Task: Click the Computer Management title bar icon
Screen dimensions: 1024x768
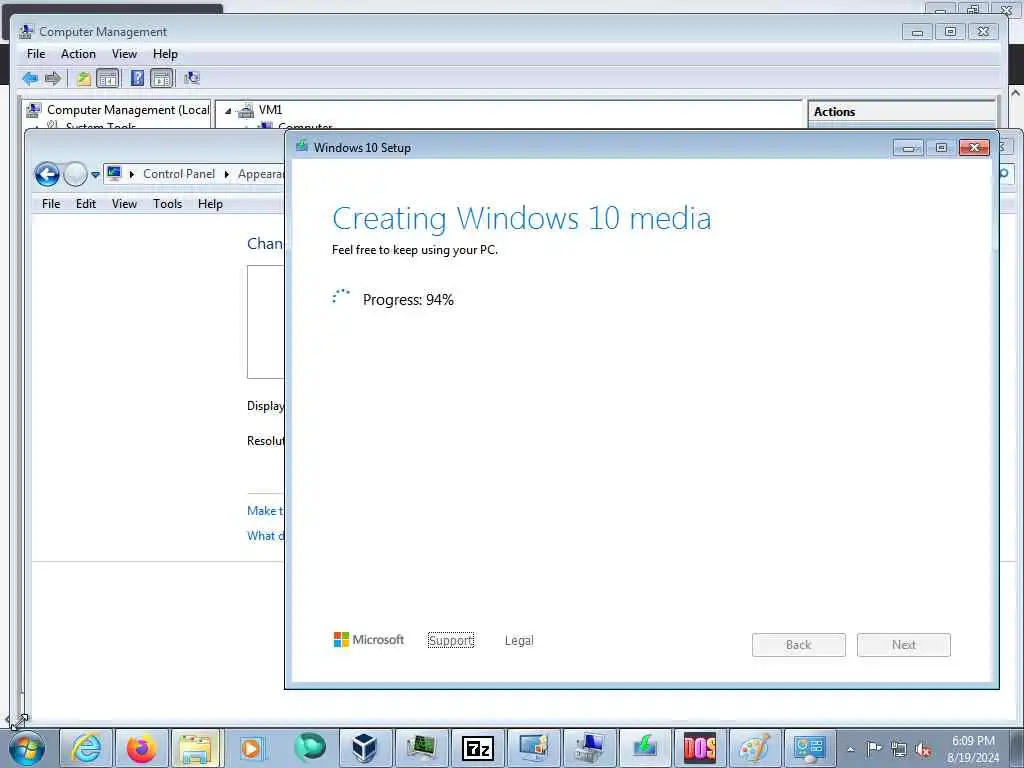Action: click(26, 31)
